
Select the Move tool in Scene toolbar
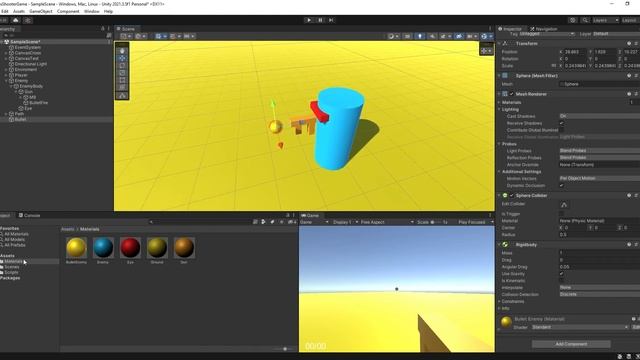(122, 58)
